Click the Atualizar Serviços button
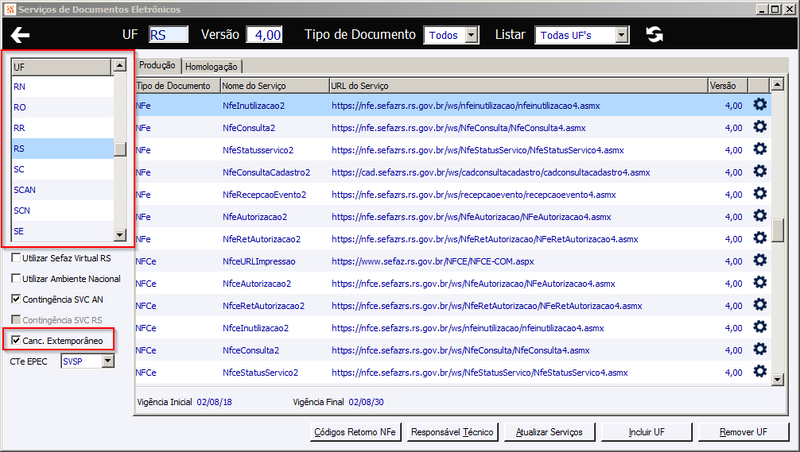 pyautogui.click(x=549, y=432)
